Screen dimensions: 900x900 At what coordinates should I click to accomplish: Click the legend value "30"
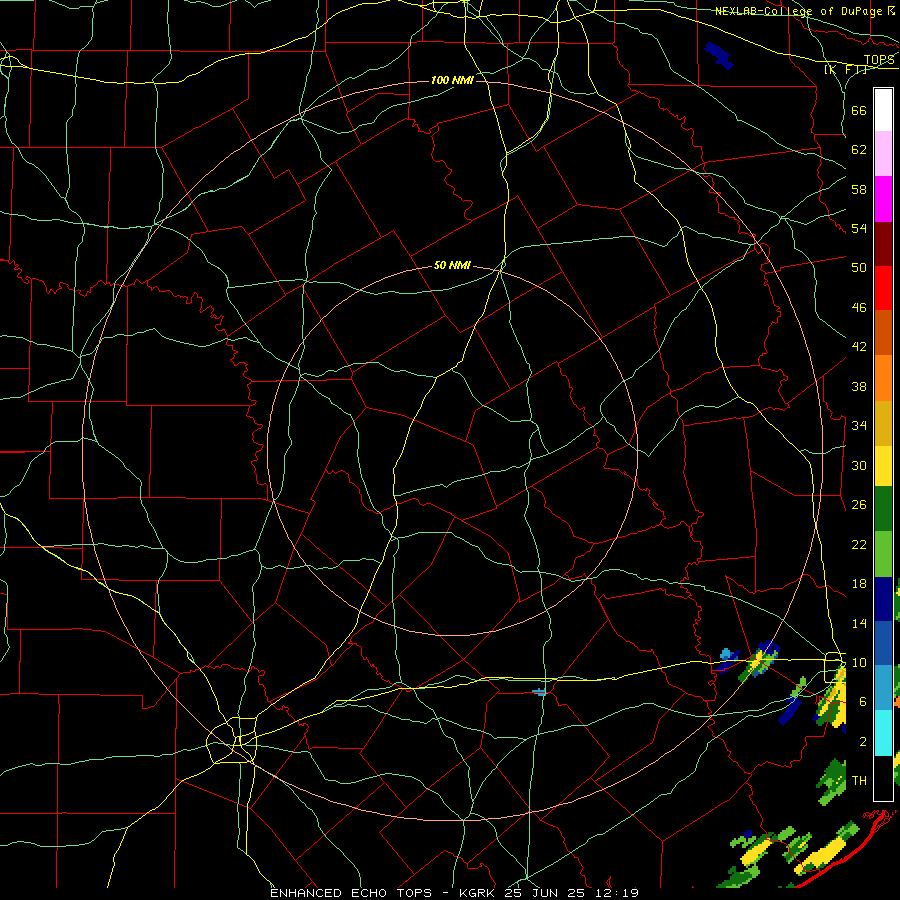[859, 466]
